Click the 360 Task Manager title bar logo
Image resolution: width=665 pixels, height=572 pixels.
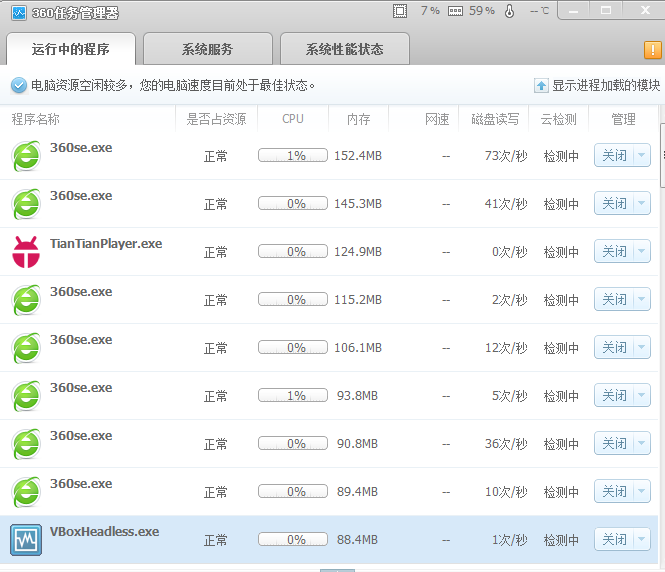coord(19,13)
